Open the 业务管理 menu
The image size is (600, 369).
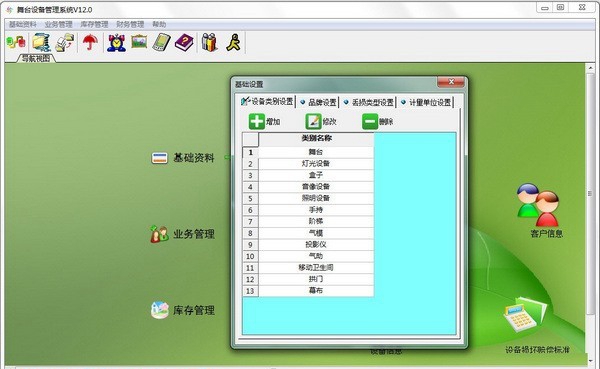[59, 24]
